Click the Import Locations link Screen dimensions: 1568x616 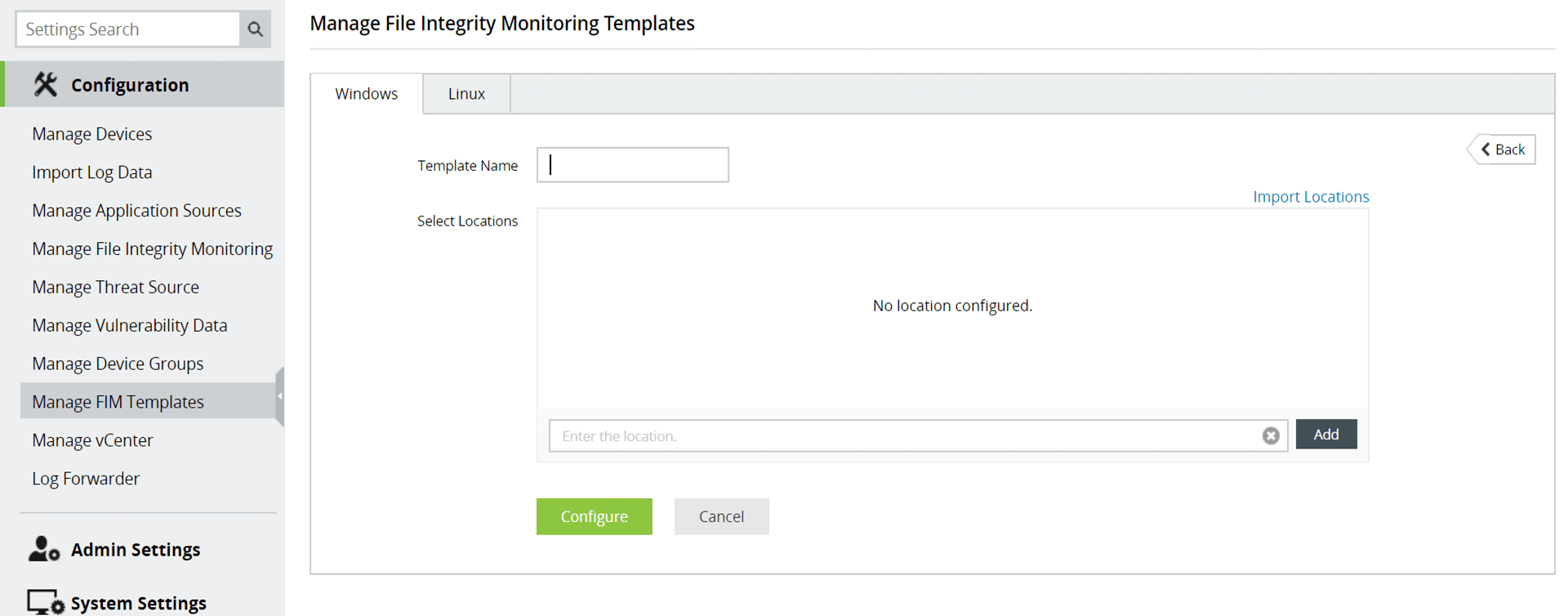click(1310, 197)
